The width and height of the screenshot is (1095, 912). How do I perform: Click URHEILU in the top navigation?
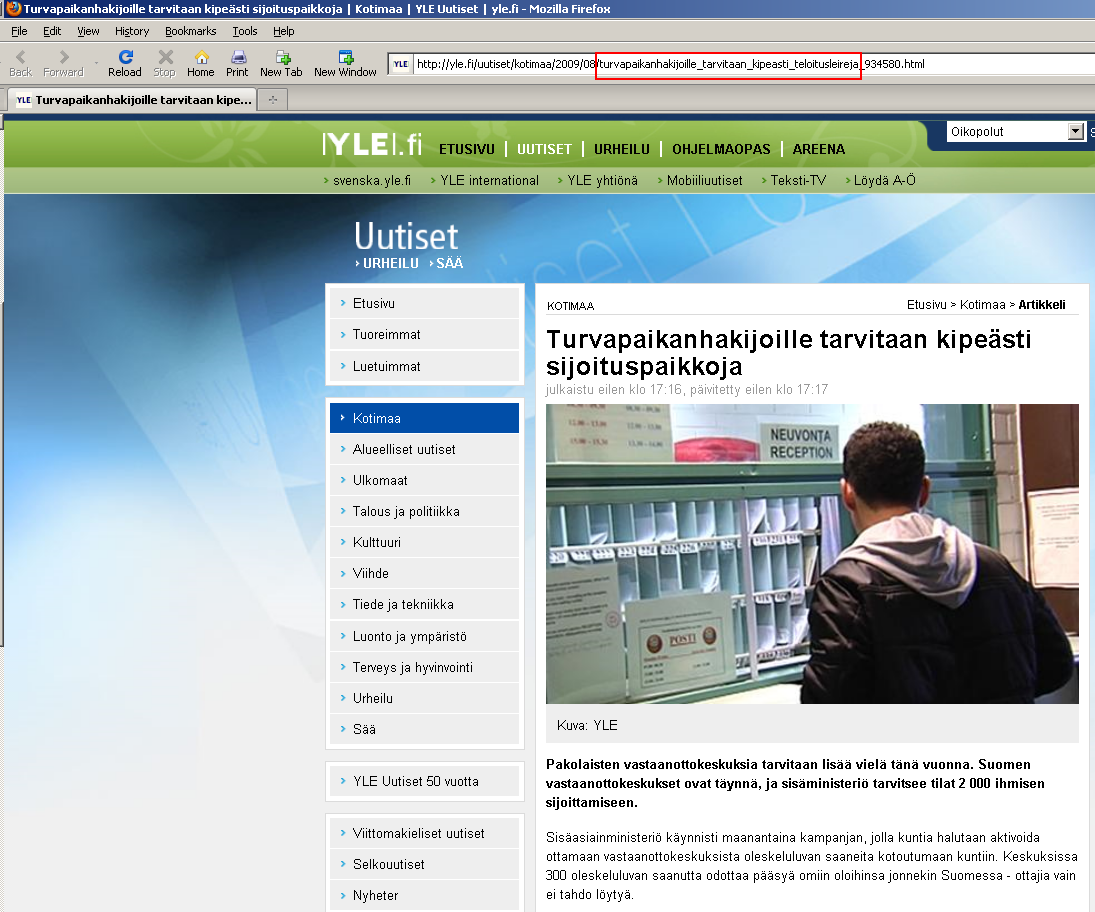tap(621, 149)
